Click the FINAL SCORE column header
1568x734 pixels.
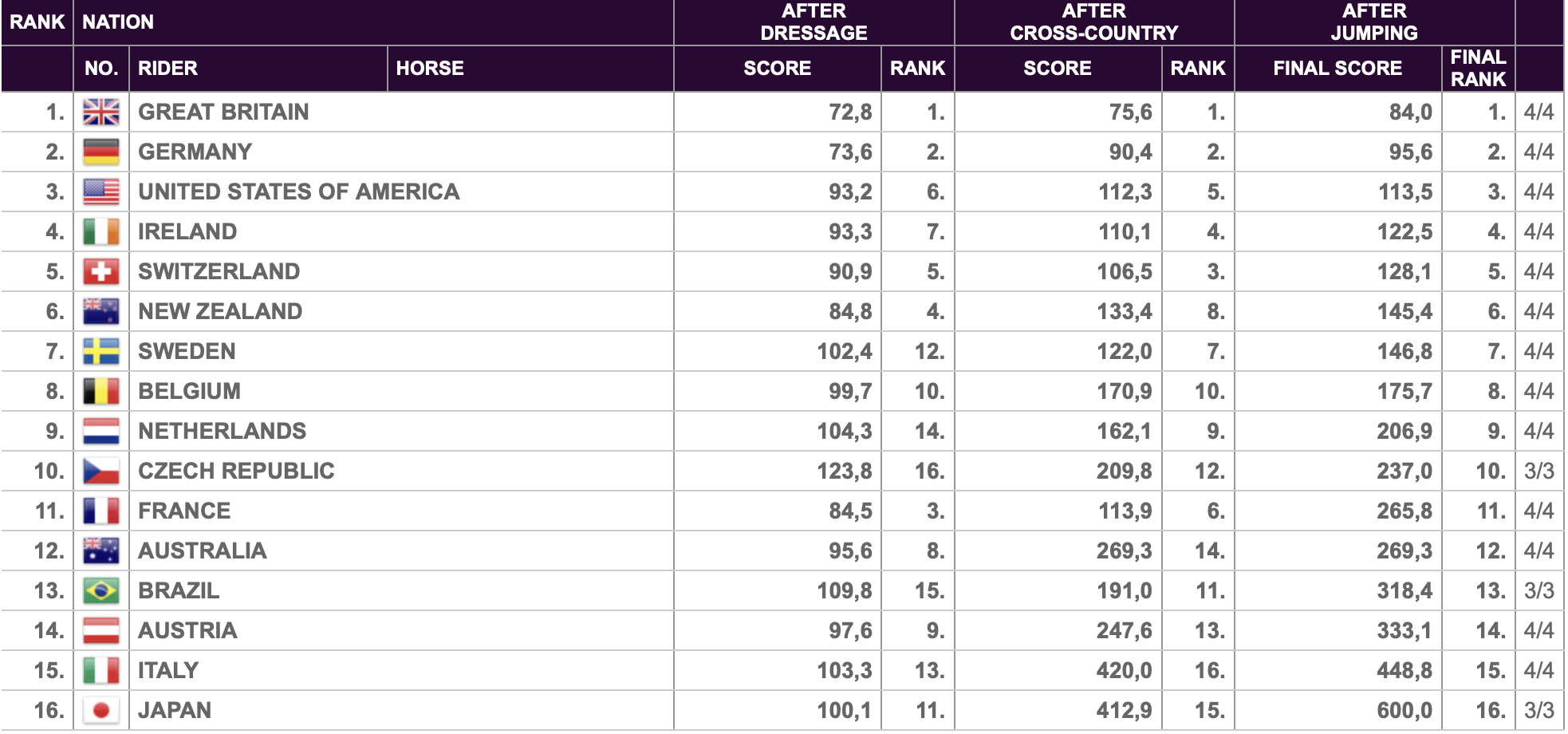1338,69
